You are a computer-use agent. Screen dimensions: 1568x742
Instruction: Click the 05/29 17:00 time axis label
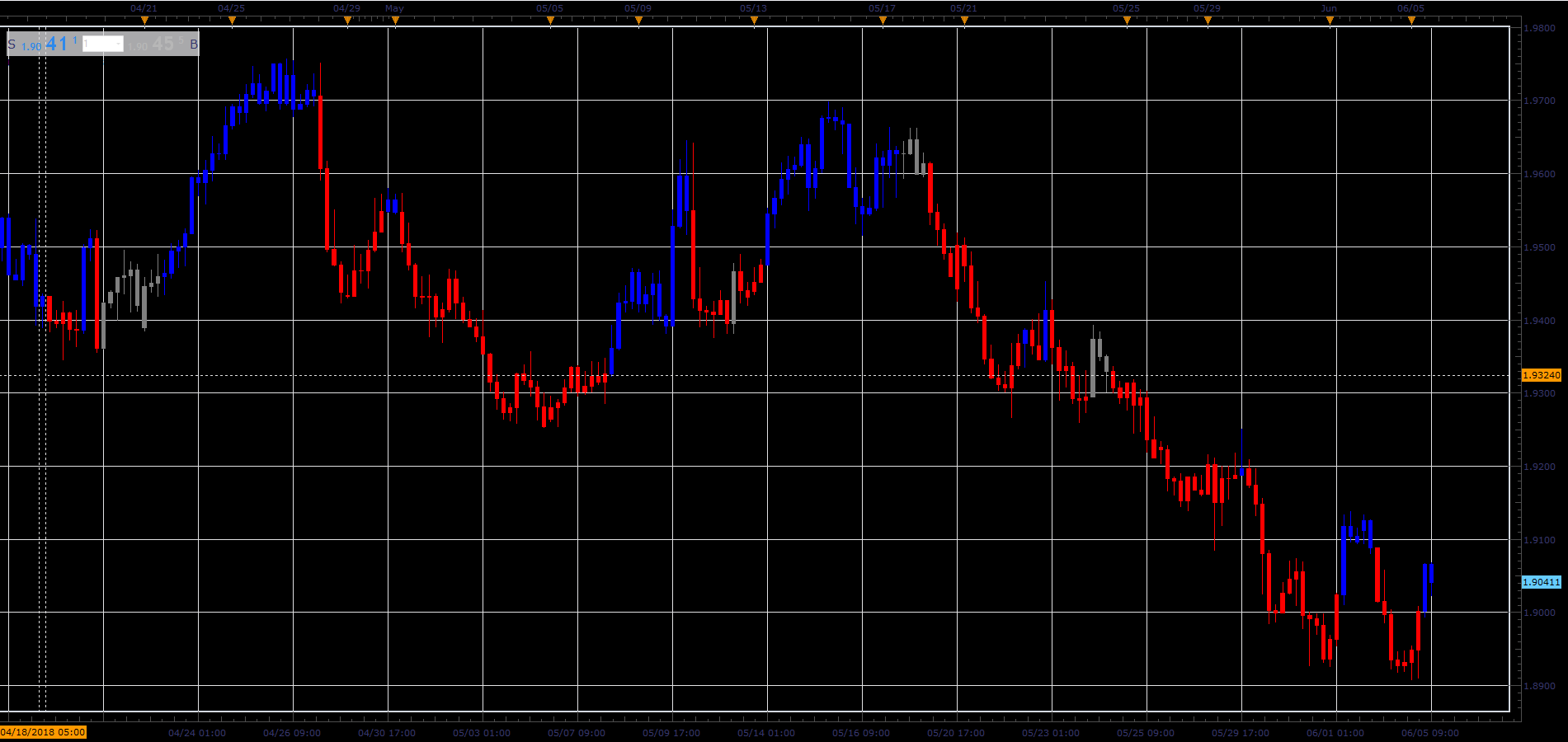coord(1241,733)
